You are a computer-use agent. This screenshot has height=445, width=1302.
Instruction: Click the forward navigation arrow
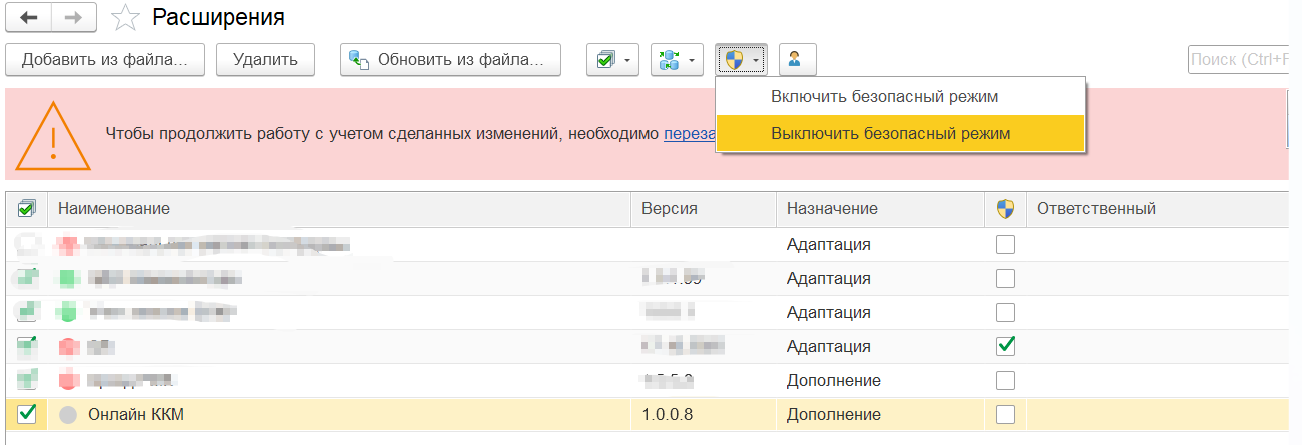tap(74, 17)
